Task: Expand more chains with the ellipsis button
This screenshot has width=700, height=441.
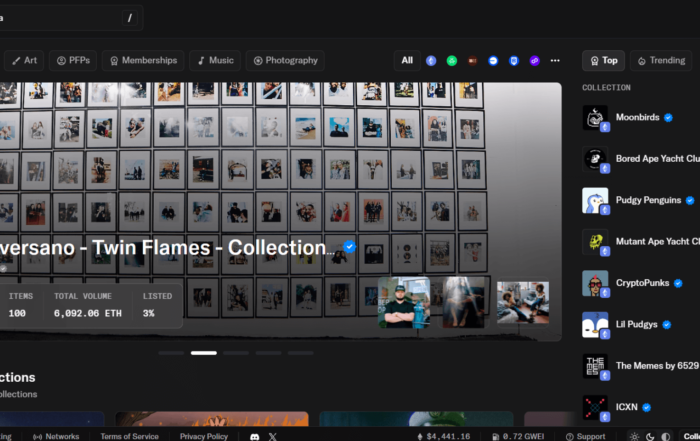Action: 555,61
